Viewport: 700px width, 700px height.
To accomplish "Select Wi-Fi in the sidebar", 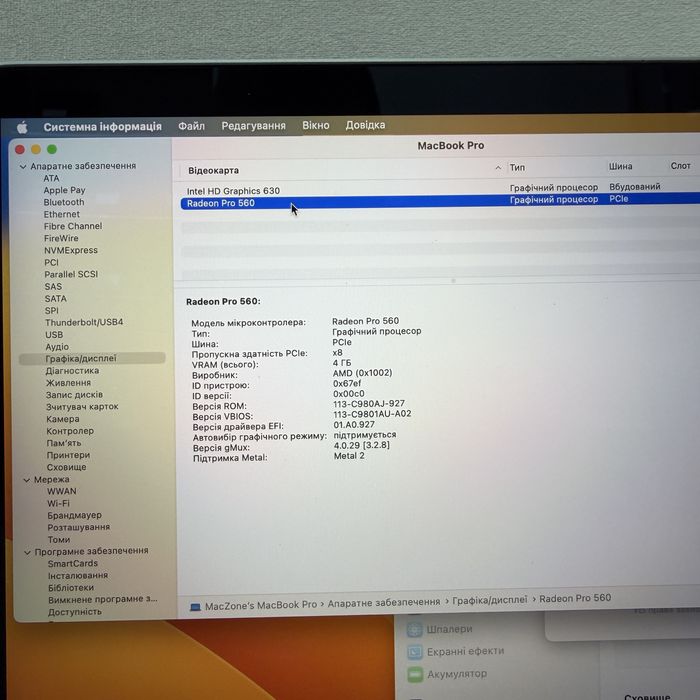I will click(58, 504).
